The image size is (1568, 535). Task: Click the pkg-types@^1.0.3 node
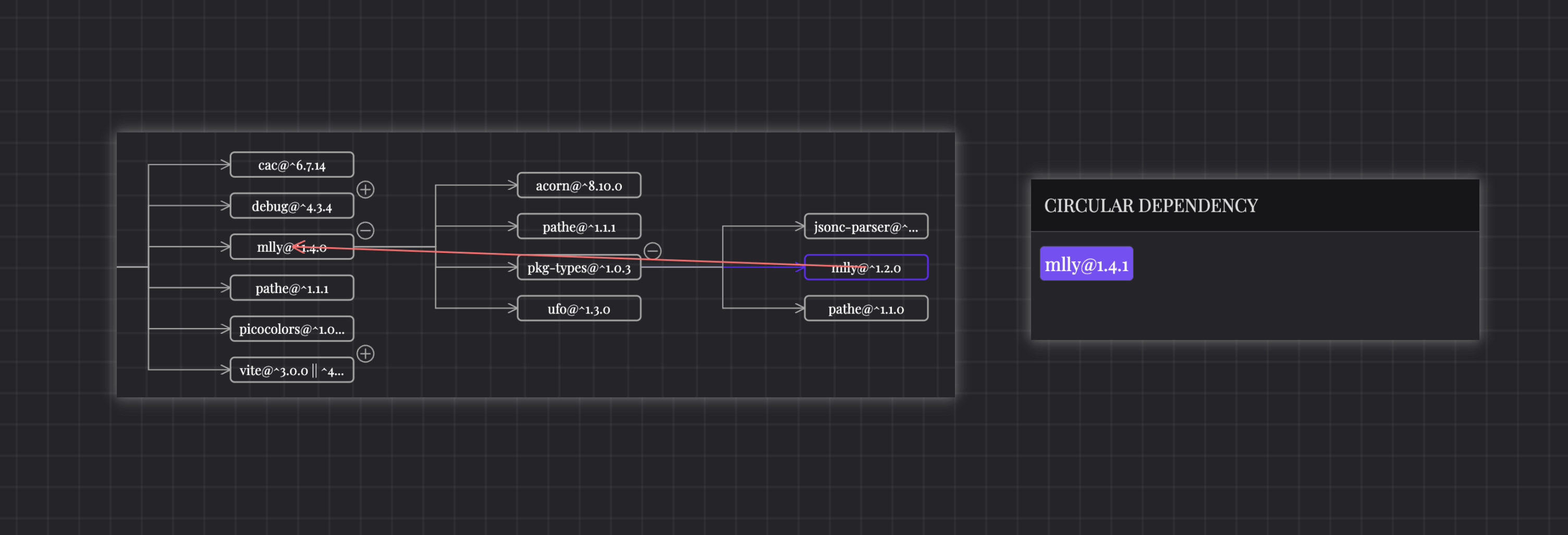tap(579, 267)
